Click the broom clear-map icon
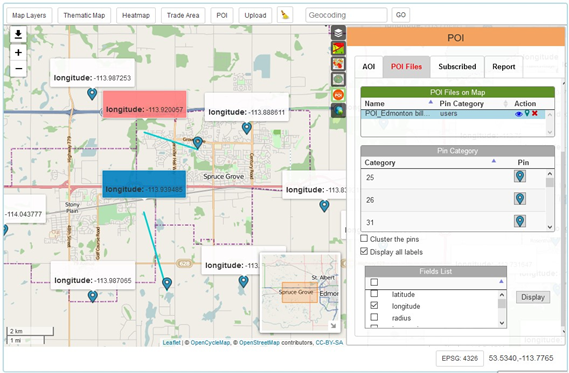 point(285,15)
